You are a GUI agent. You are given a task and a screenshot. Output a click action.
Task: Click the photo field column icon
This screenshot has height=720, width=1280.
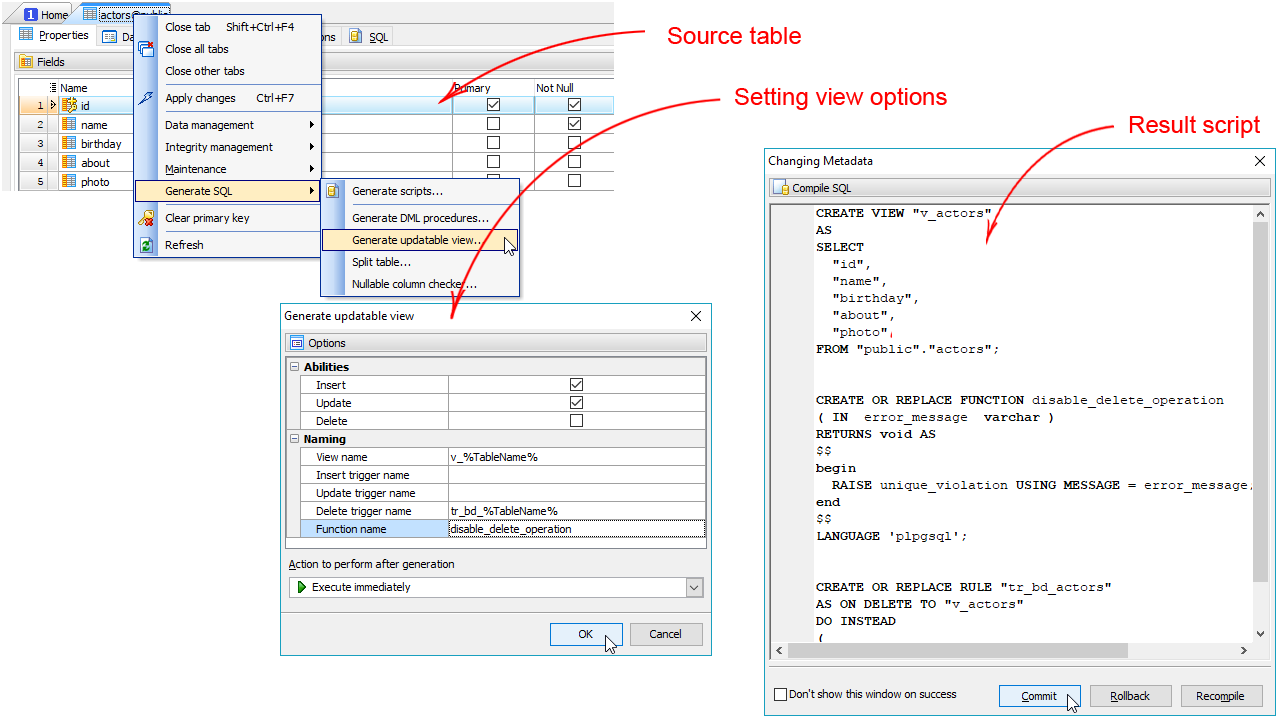[x=69, y=181]
